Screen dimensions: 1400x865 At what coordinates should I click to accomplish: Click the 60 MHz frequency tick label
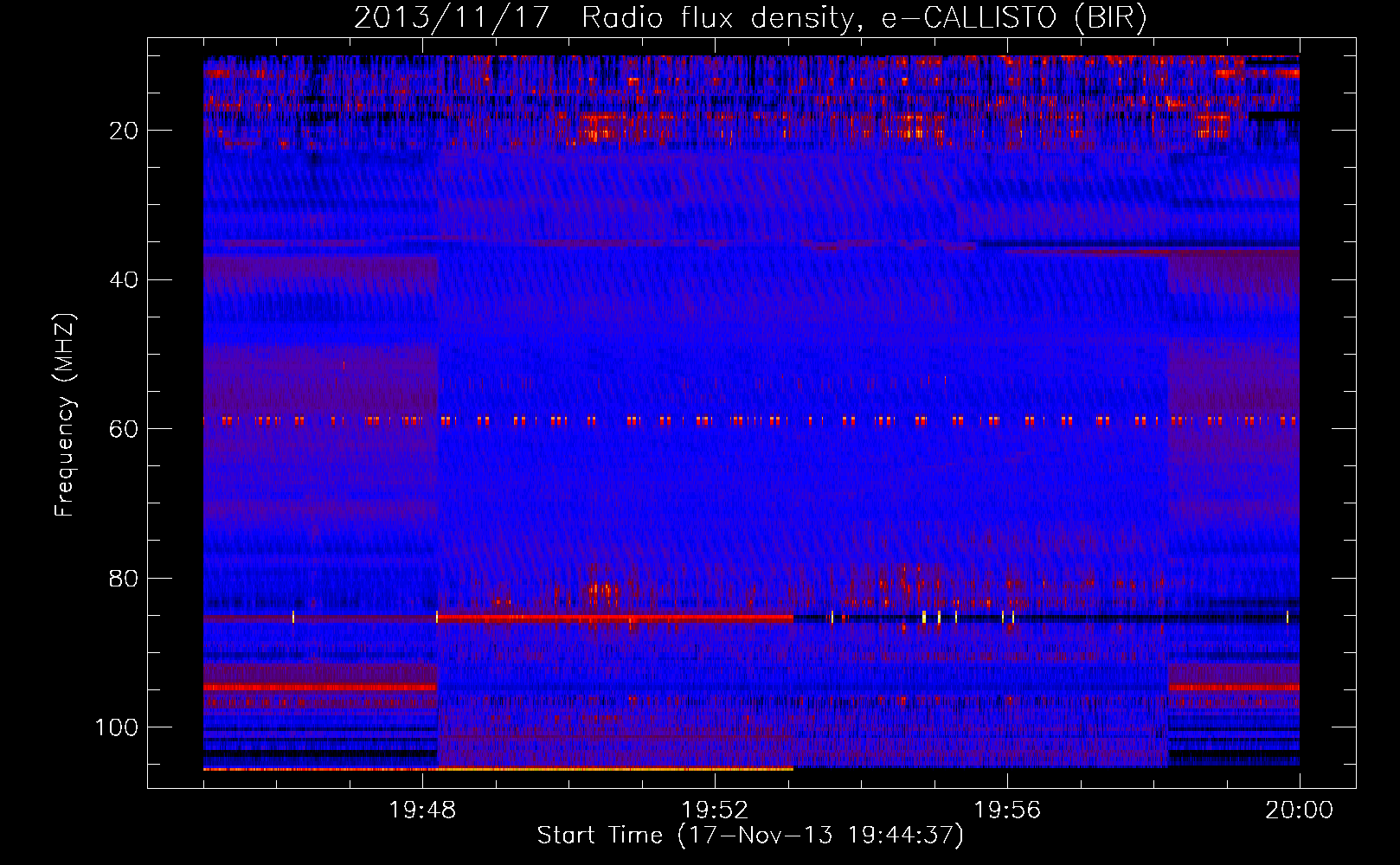(x=125, y=429)
